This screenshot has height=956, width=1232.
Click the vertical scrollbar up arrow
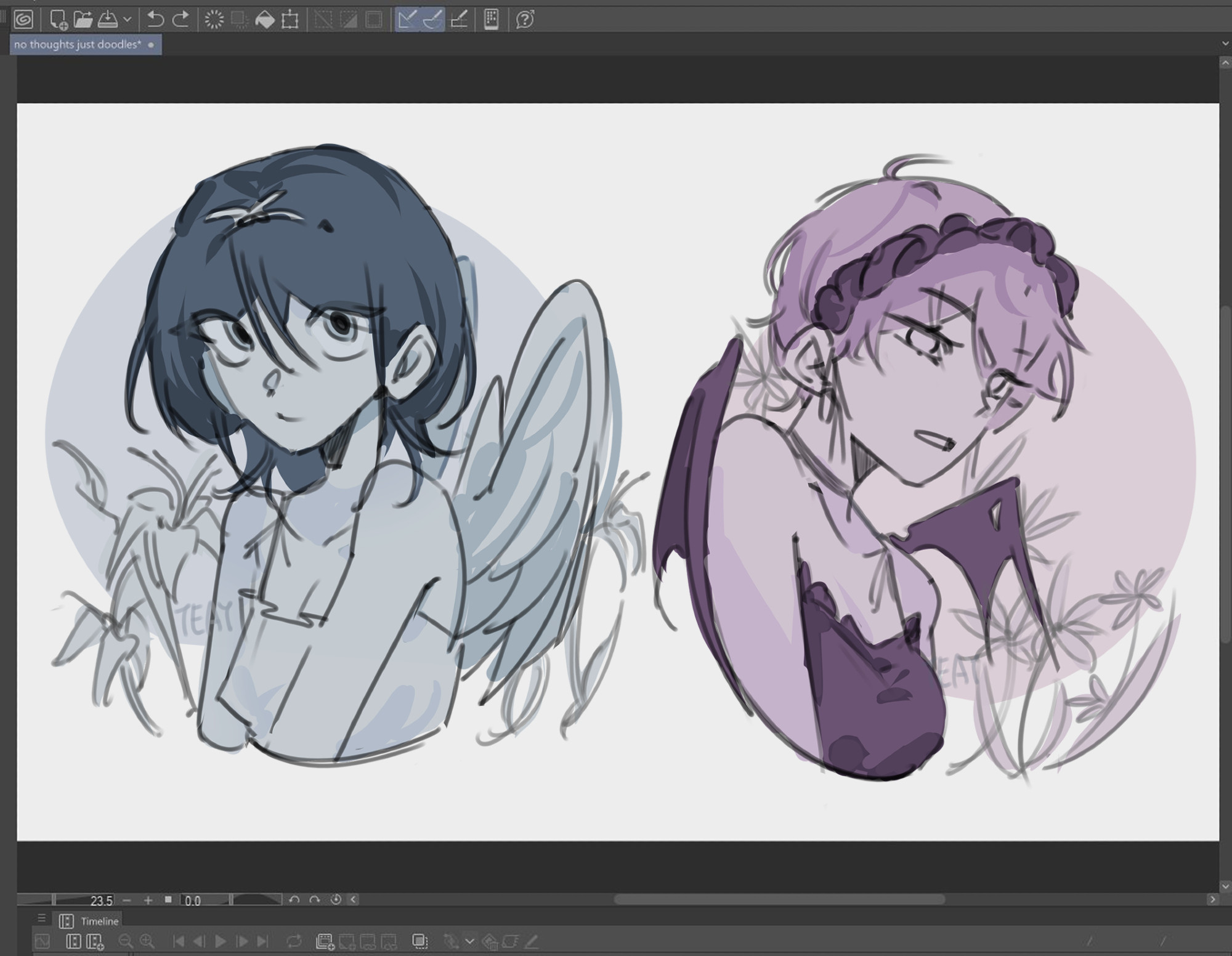[1226, 63]
